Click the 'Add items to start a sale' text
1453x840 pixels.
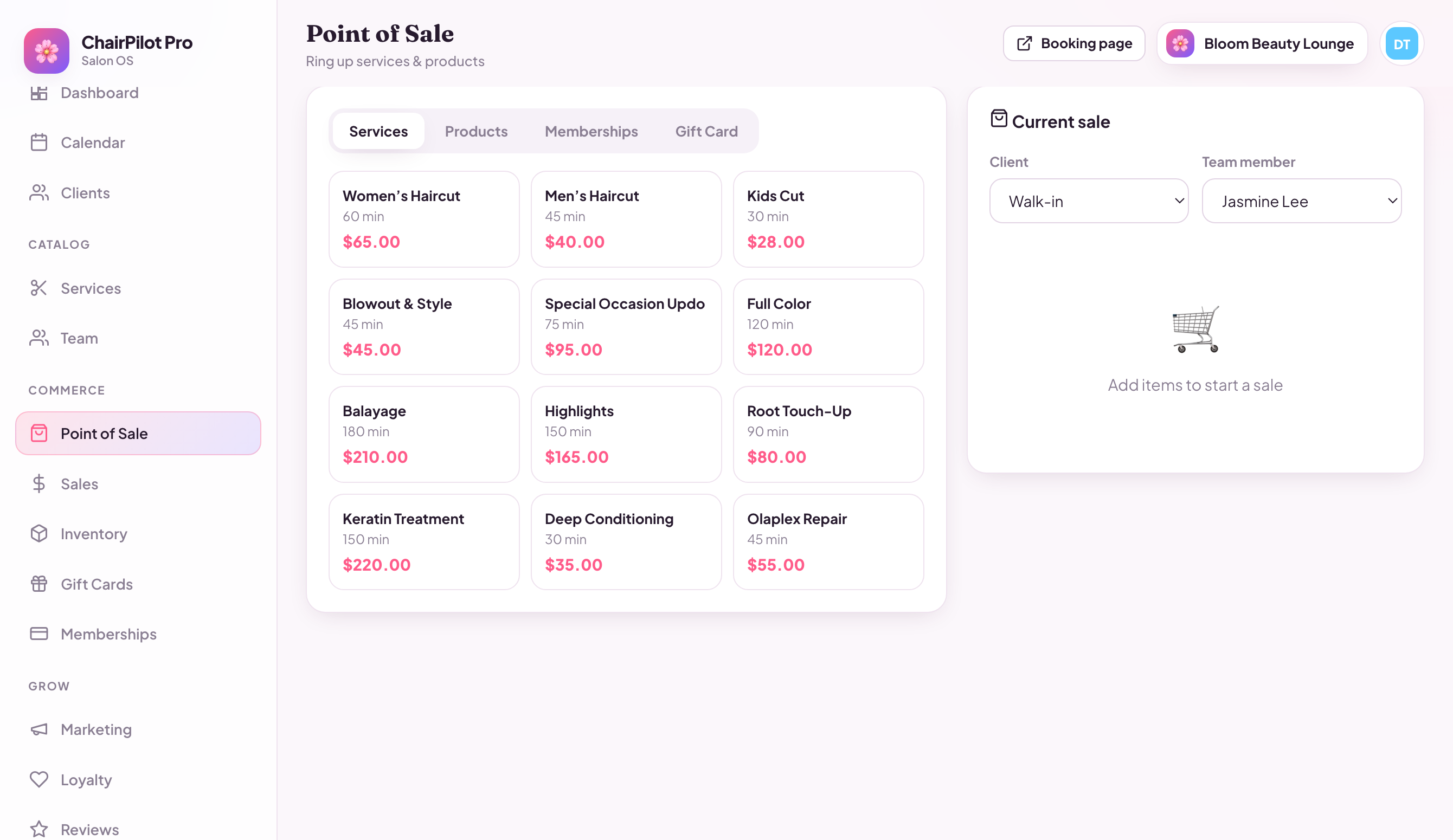click(x=1195, y=385)
